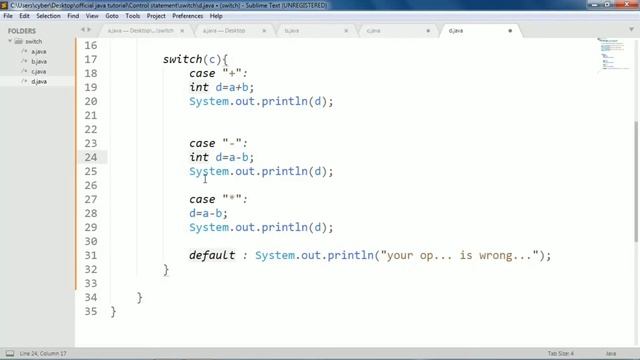Open the Goto menu

tap(111, 16)
